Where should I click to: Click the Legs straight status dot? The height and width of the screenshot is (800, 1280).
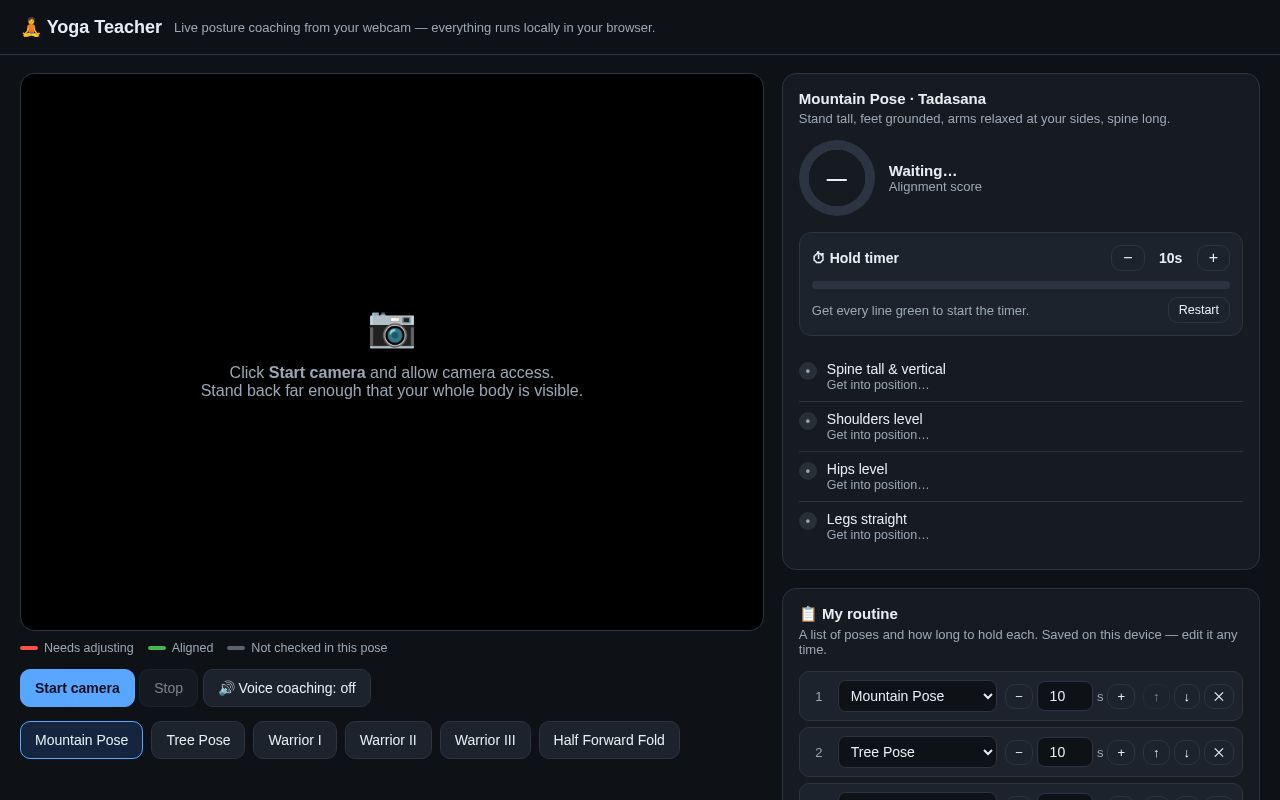808,521
